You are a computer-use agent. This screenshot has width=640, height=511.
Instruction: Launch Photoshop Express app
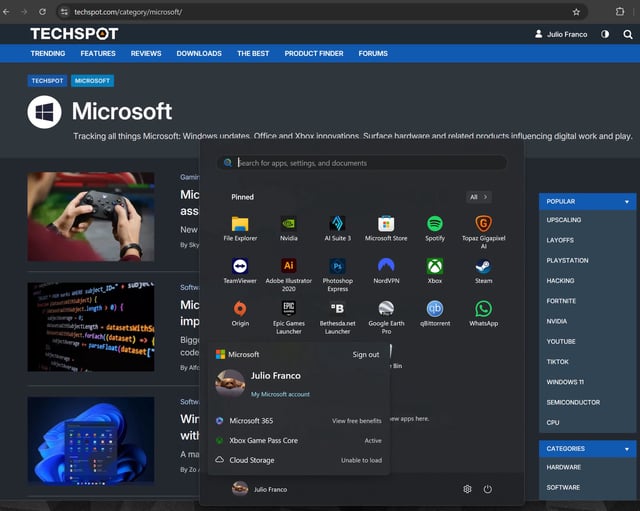pos(338,275)
